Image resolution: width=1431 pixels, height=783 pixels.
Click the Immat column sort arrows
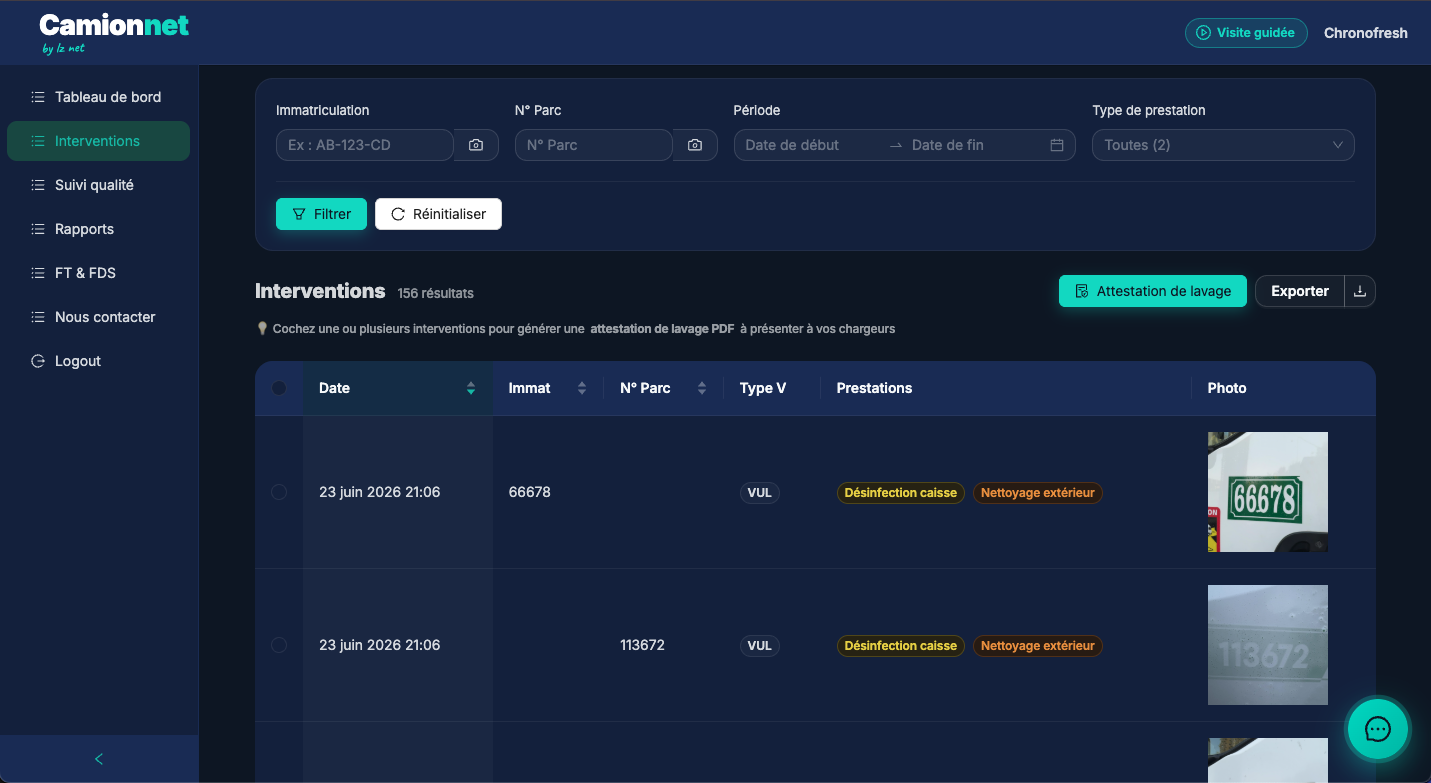tap(582, 388)
